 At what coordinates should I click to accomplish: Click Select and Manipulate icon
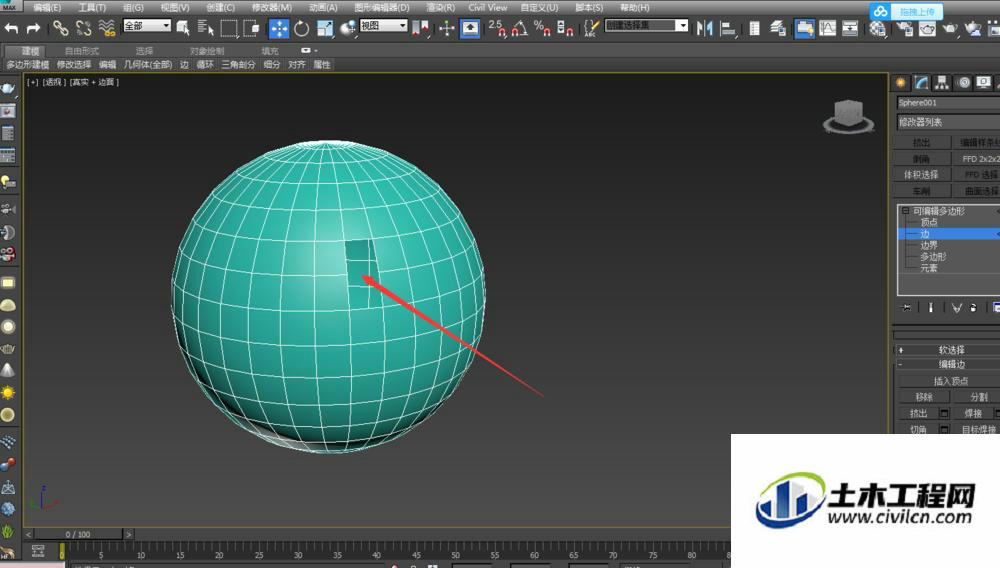click(x=446, y=28)
